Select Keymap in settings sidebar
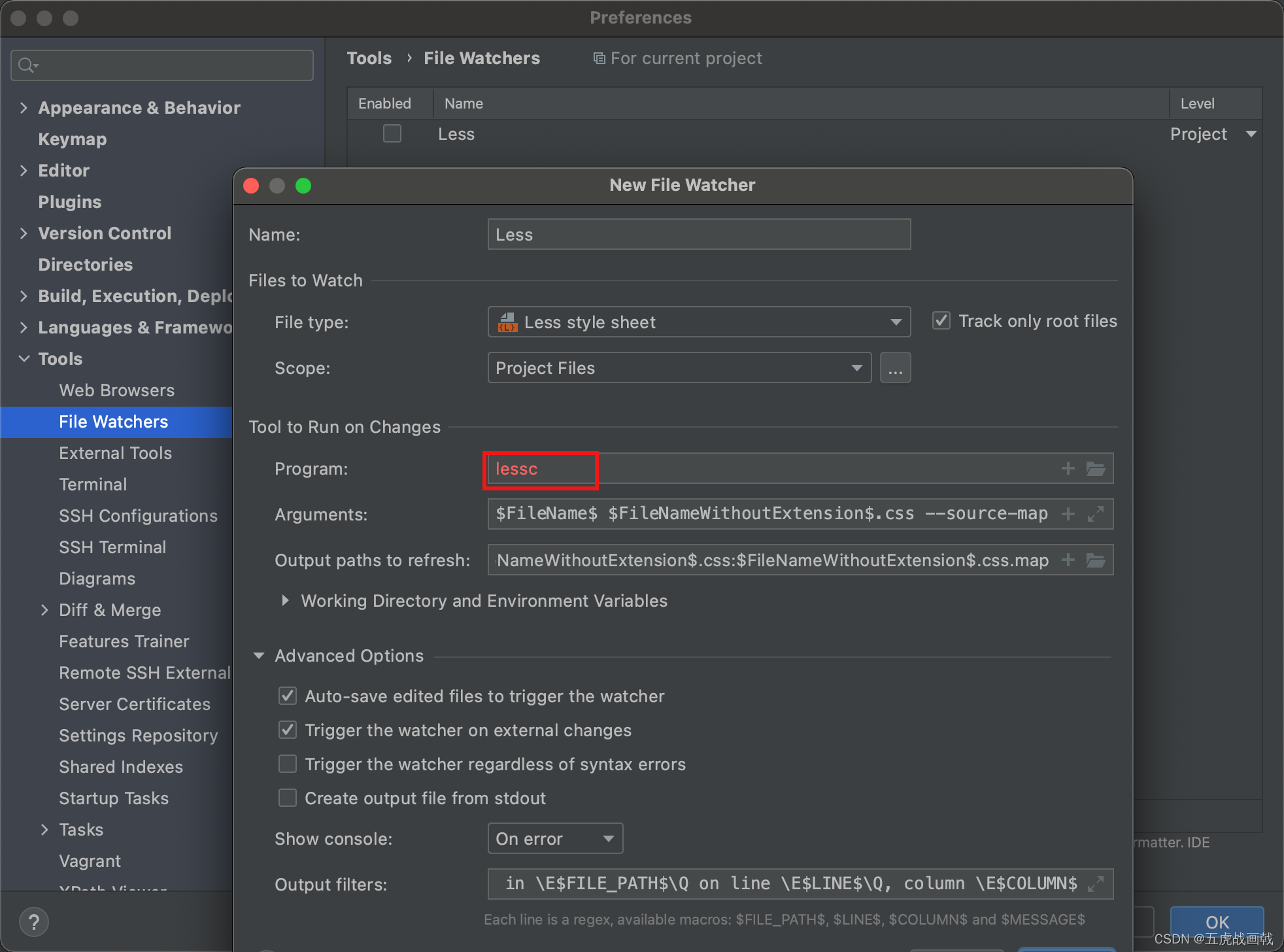The width and height of the screenshot is (1284, 952). point(73,139)
